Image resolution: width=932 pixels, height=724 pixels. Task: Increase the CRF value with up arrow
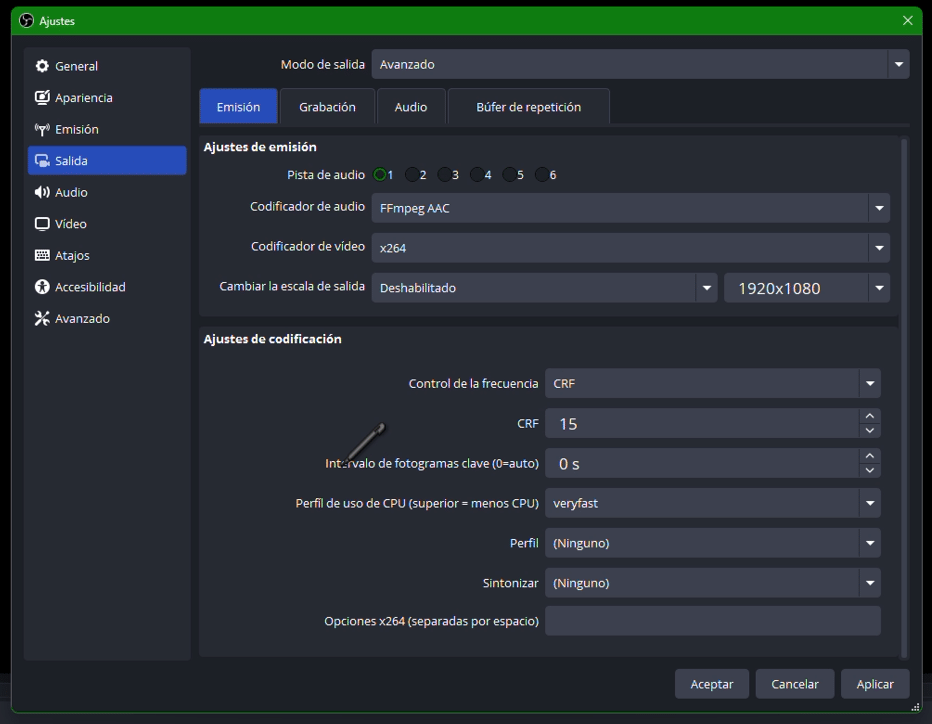point(870,416)
